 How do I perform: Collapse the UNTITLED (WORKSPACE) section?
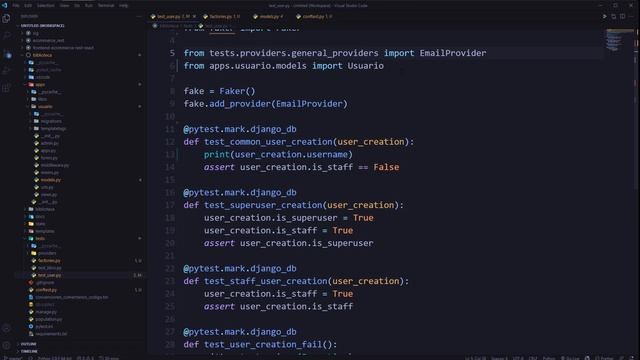tap(41, 26)
